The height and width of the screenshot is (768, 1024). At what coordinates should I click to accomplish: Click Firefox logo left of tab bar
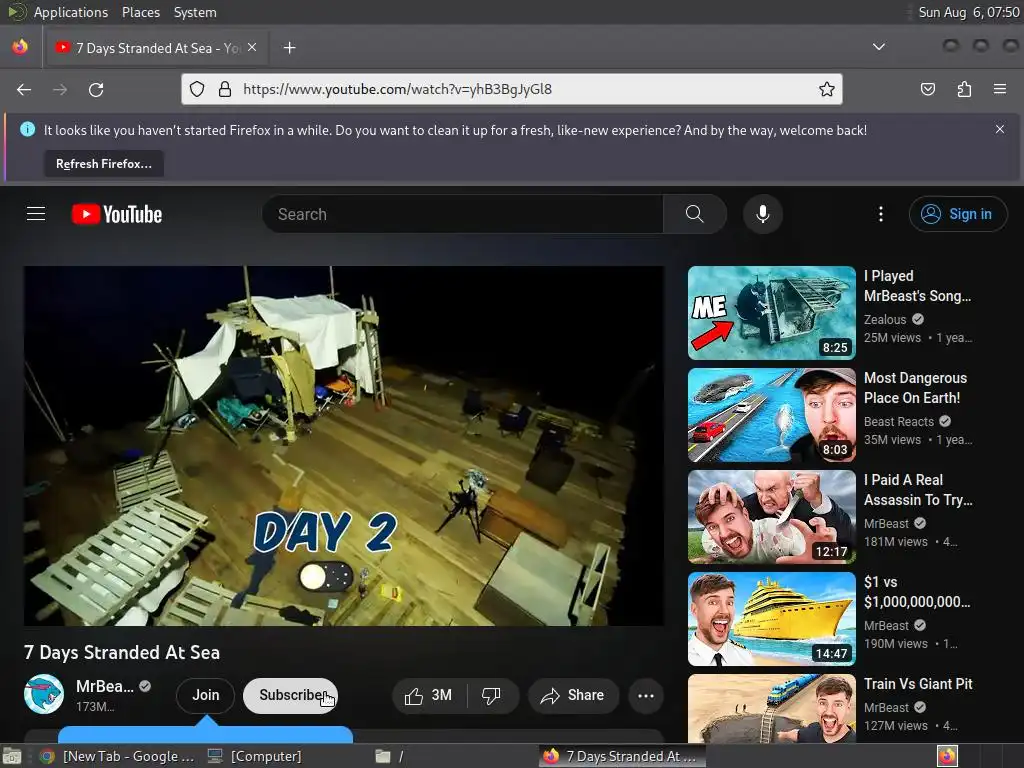20,48
